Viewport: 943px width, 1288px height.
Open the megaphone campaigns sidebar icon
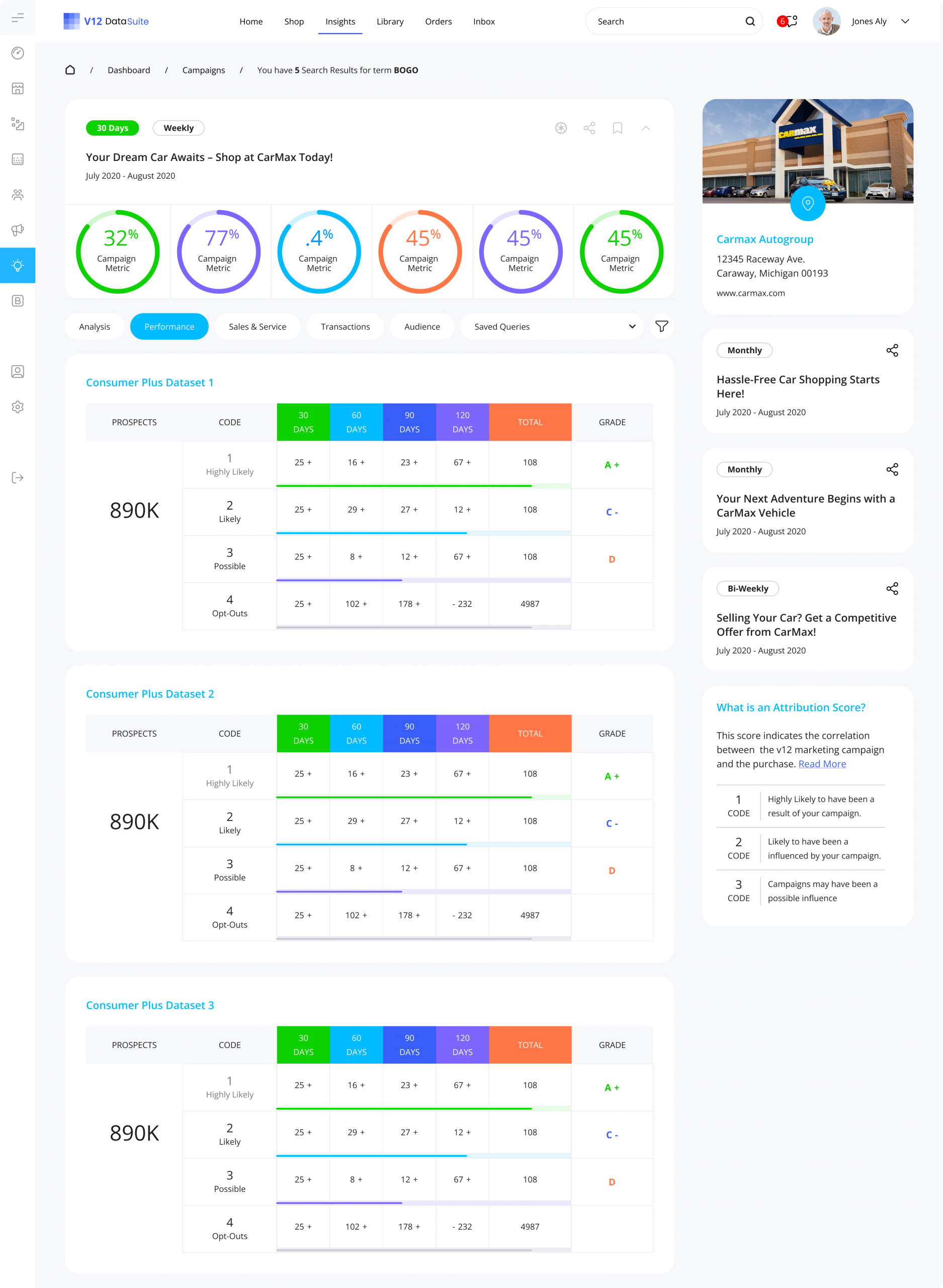click(x=18, y=230)
